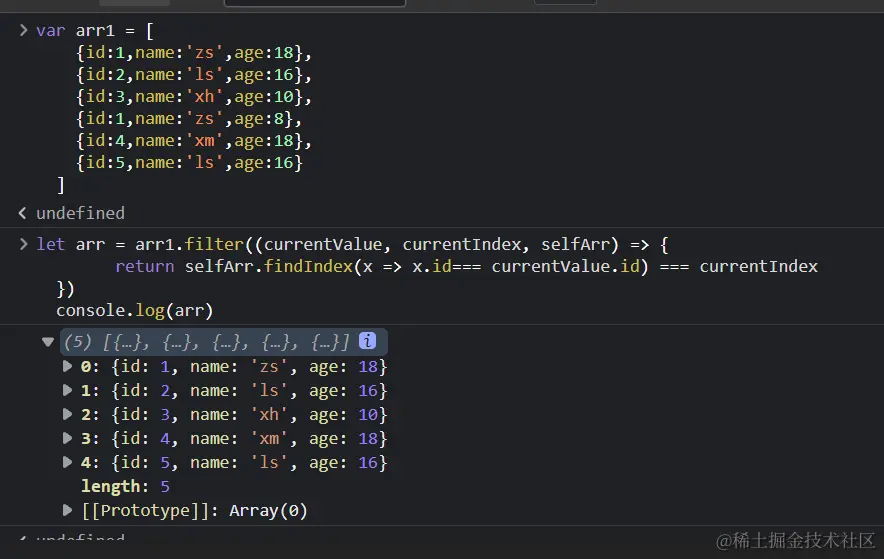
Task: Click the first 'undefined' result line
Action: (x=80, y=213)
